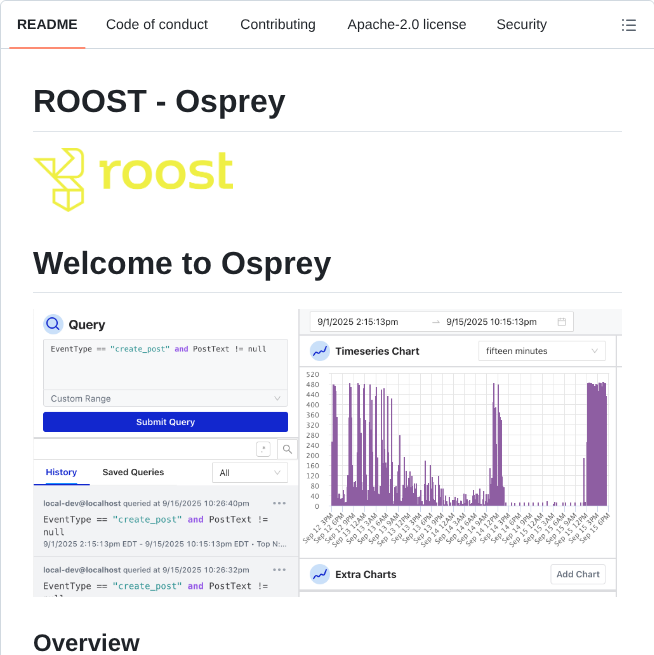The width and height of the screenshot is (654, 655).
Task: Open the All filter dropdown
Action: pyautogui.click(x=250, y=473)
